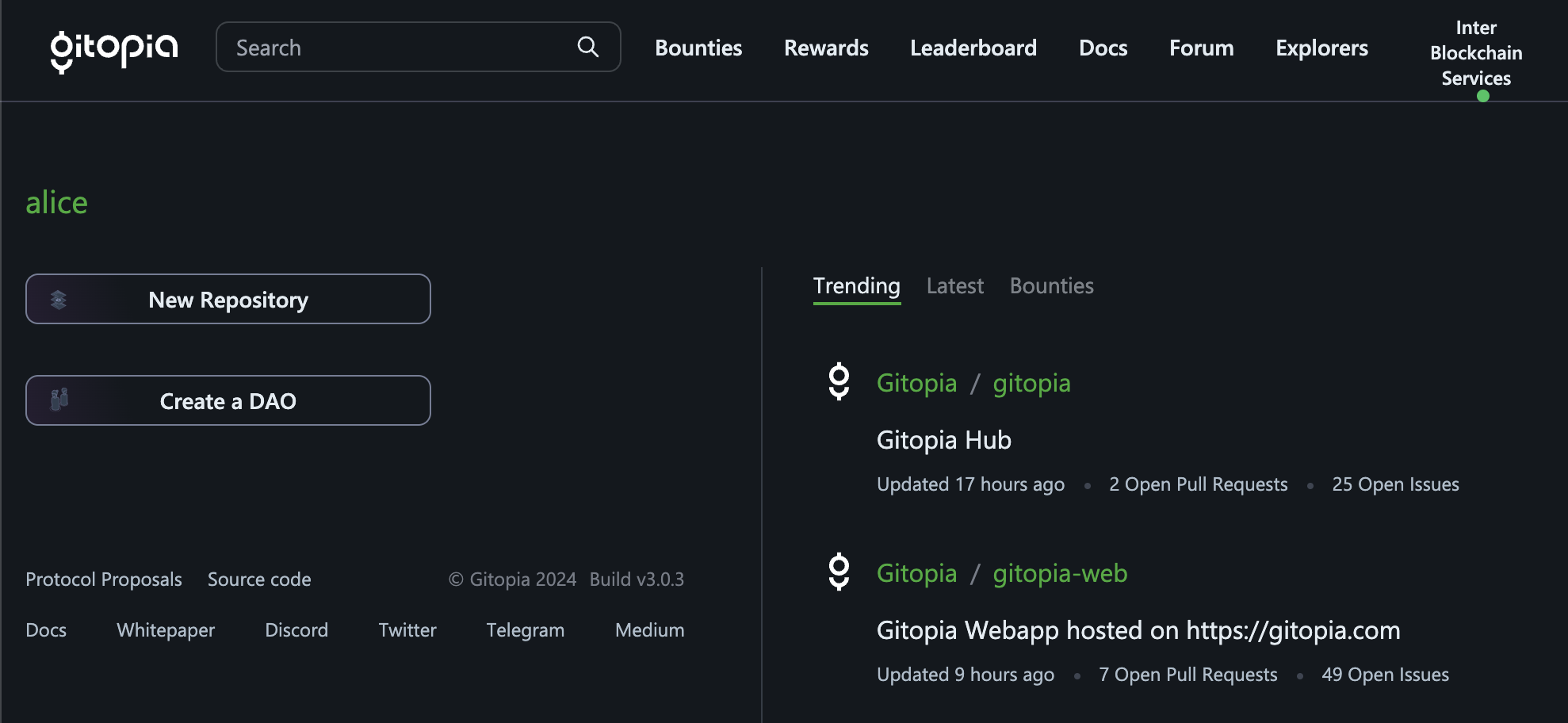Click the New Repository button
This screenshot has width=1568, height=723.
pos(228,299)
